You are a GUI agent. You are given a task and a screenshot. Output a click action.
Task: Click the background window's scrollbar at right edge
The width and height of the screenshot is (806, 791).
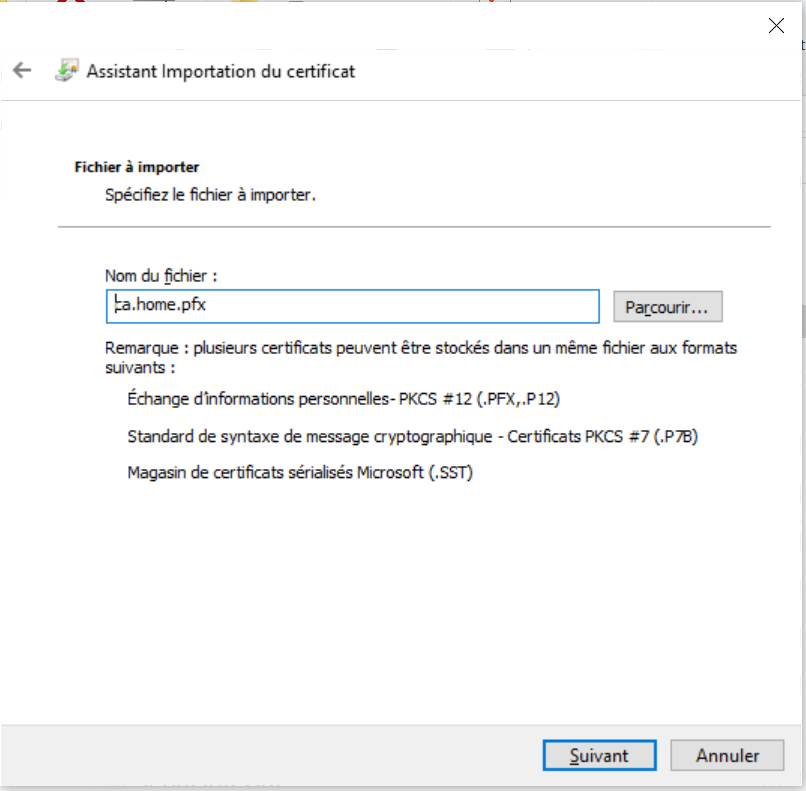pyautogui.click(x=802, y=320)
